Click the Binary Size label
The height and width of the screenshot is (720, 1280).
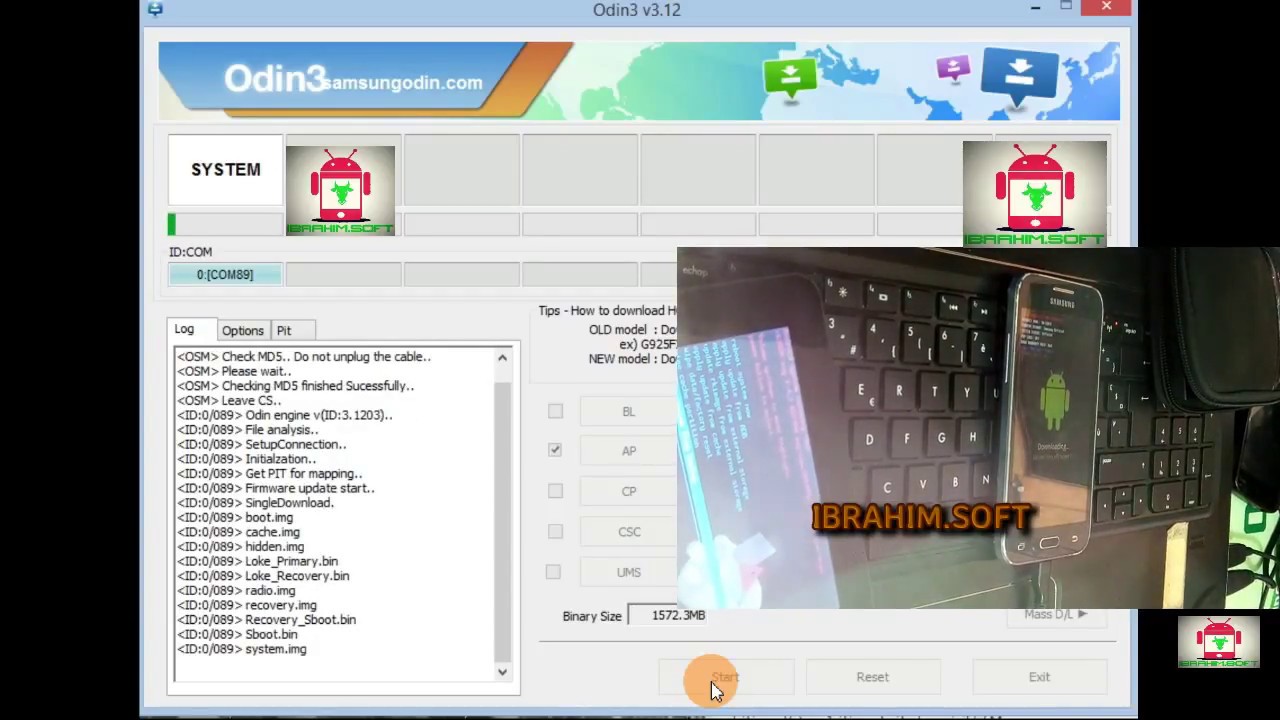click(592, 617)
